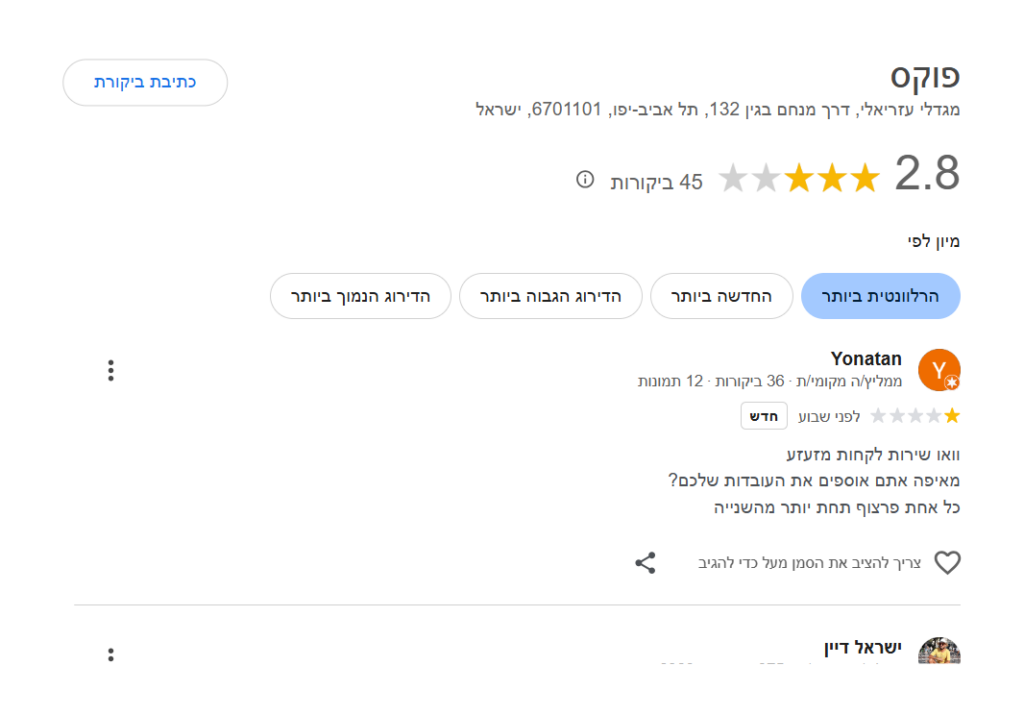Open reviewer name Yonatan profile link

pyautogui.click(x=866, y=358)
